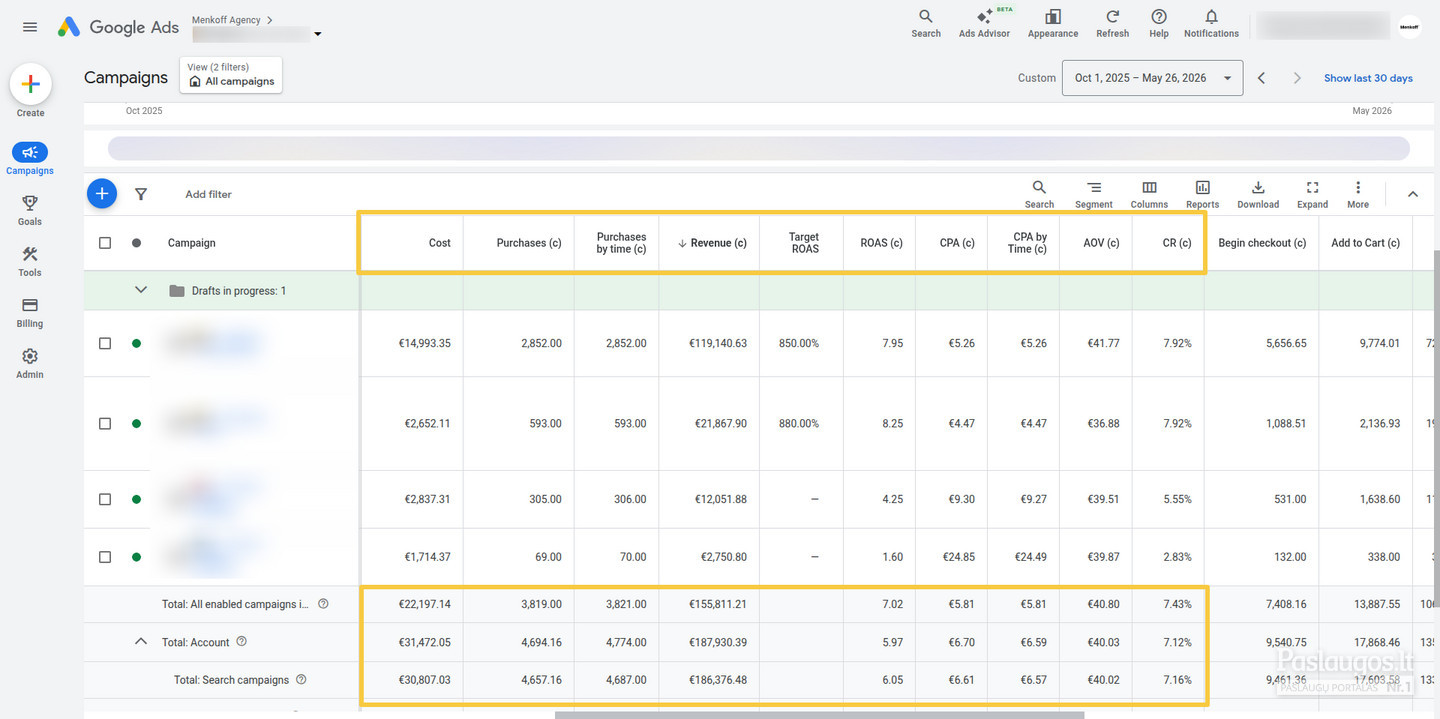Expand the Drafts in progress row
Screen dimensions: 1440x719
141,290
